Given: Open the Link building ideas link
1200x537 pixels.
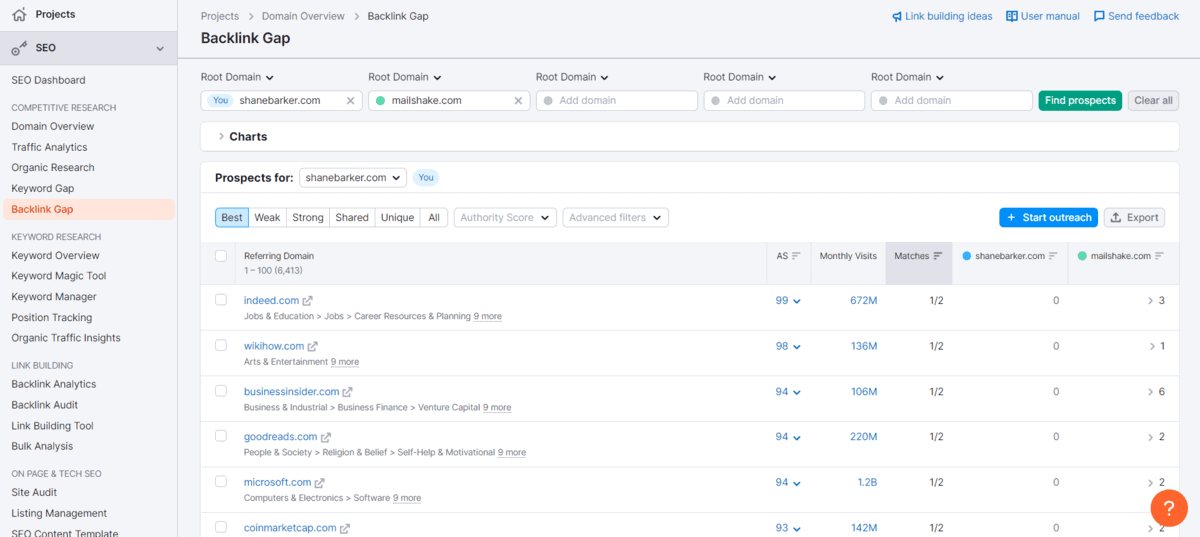Looking at the screenshot, I should pos(942,17).
